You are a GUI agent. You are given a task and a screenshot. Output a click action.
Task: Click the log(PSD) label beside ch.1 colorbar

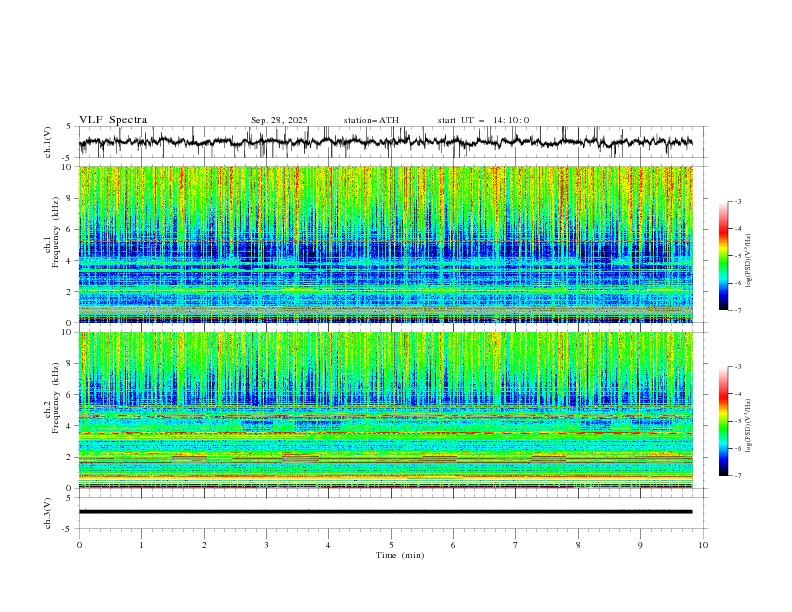(x=748, y=261)
